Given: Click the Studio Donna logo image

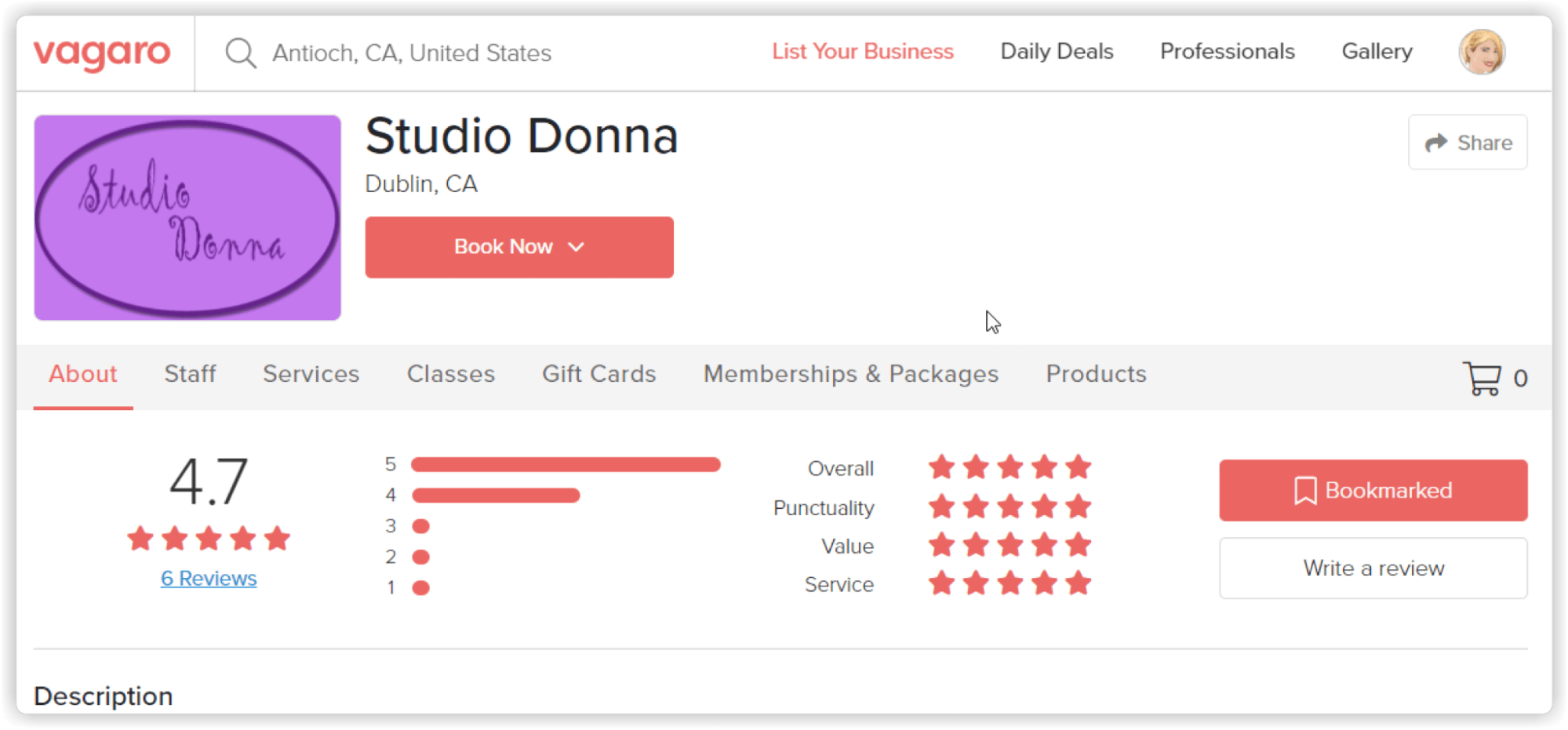Looking at the screenshot, I should 187,218.
